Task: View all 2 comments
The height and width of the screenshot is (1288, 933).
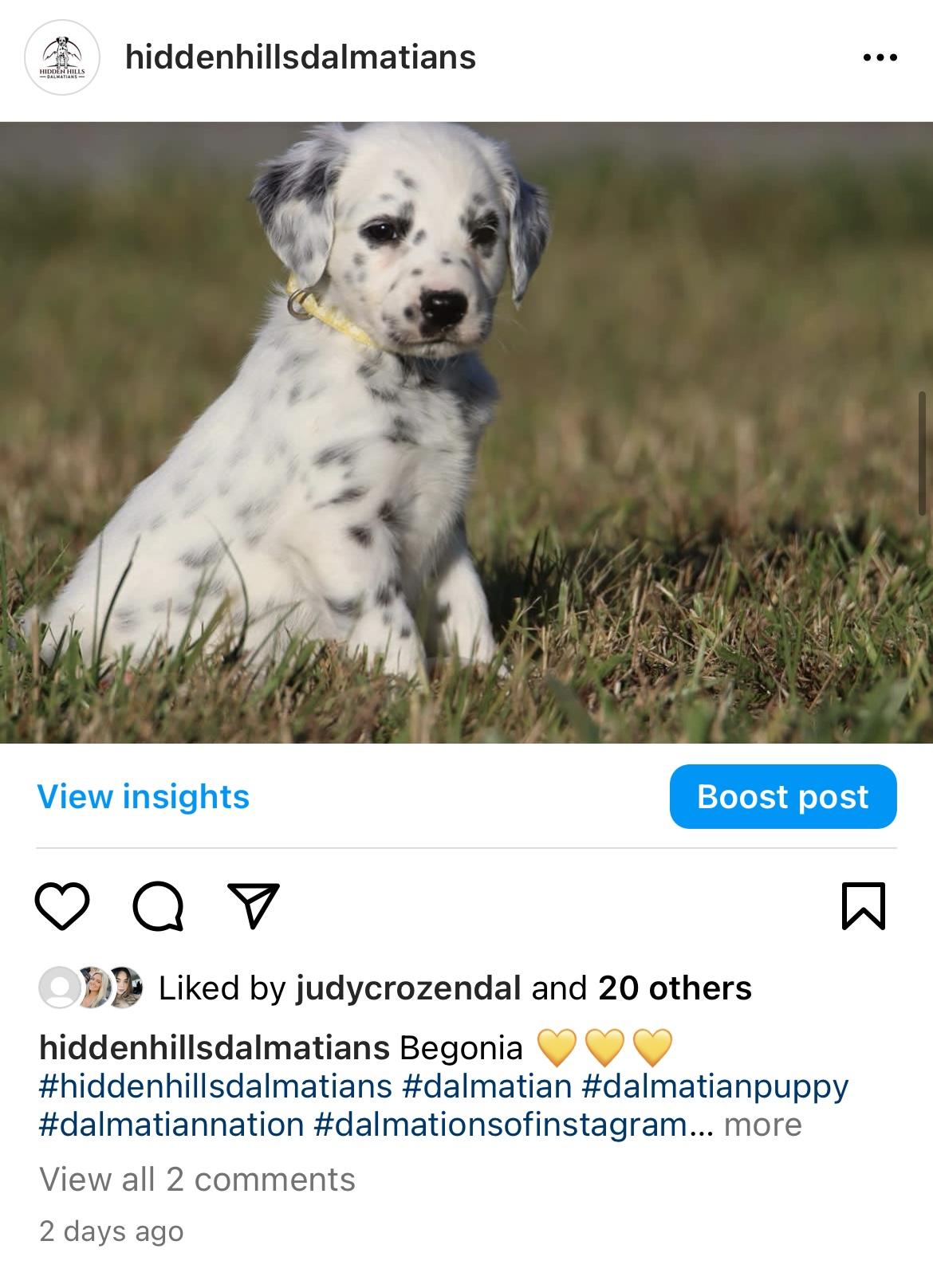Action: click(197, 1180)
